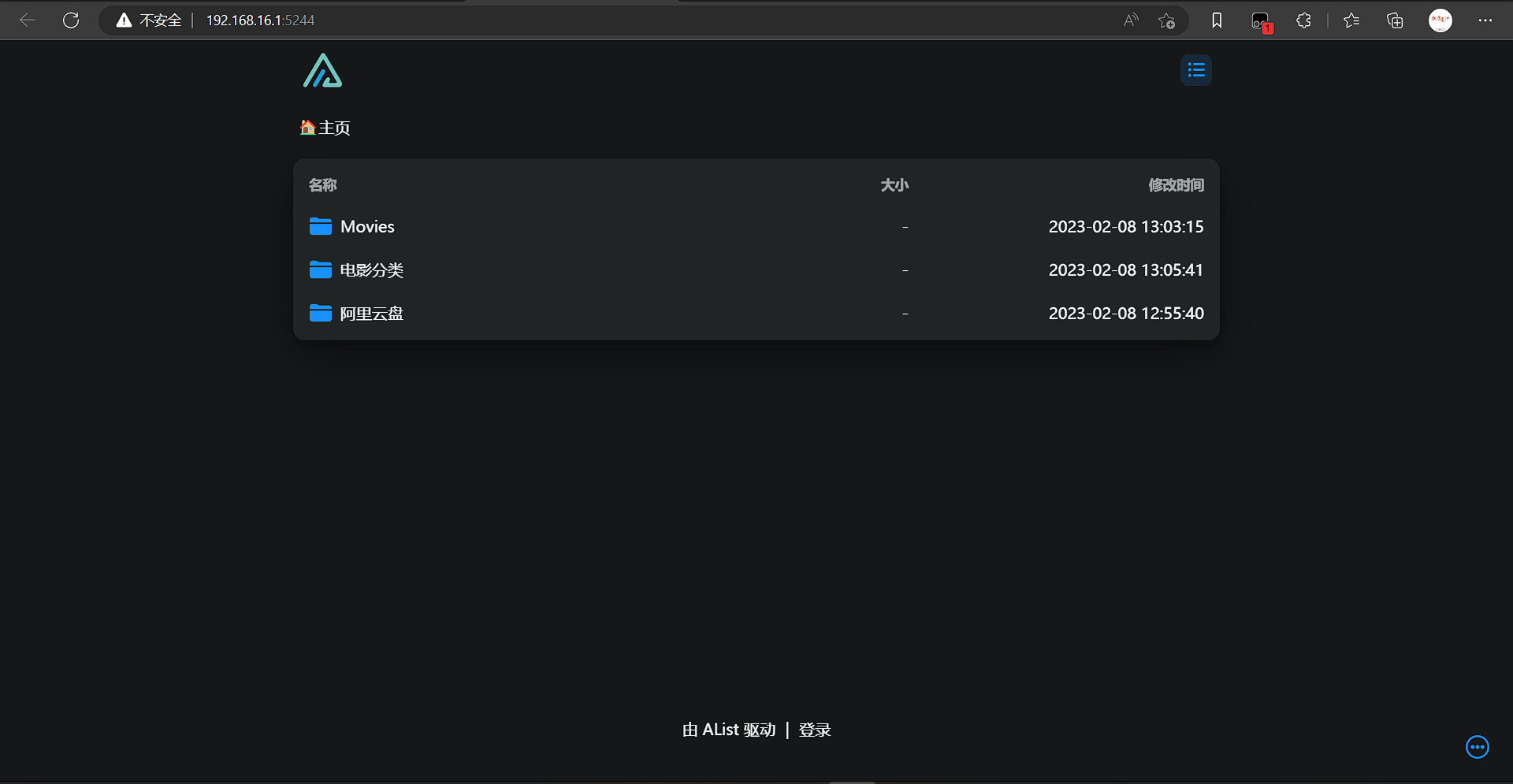The height and width of the screenshot is (784, 1513).
Task: Click the folder icon beside 电影分类
Action: coord(320,270)
